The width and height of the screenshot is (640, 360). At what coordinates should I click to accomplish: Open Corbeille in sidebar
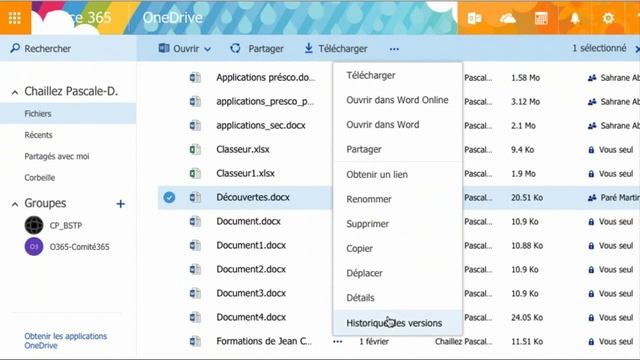40,178
